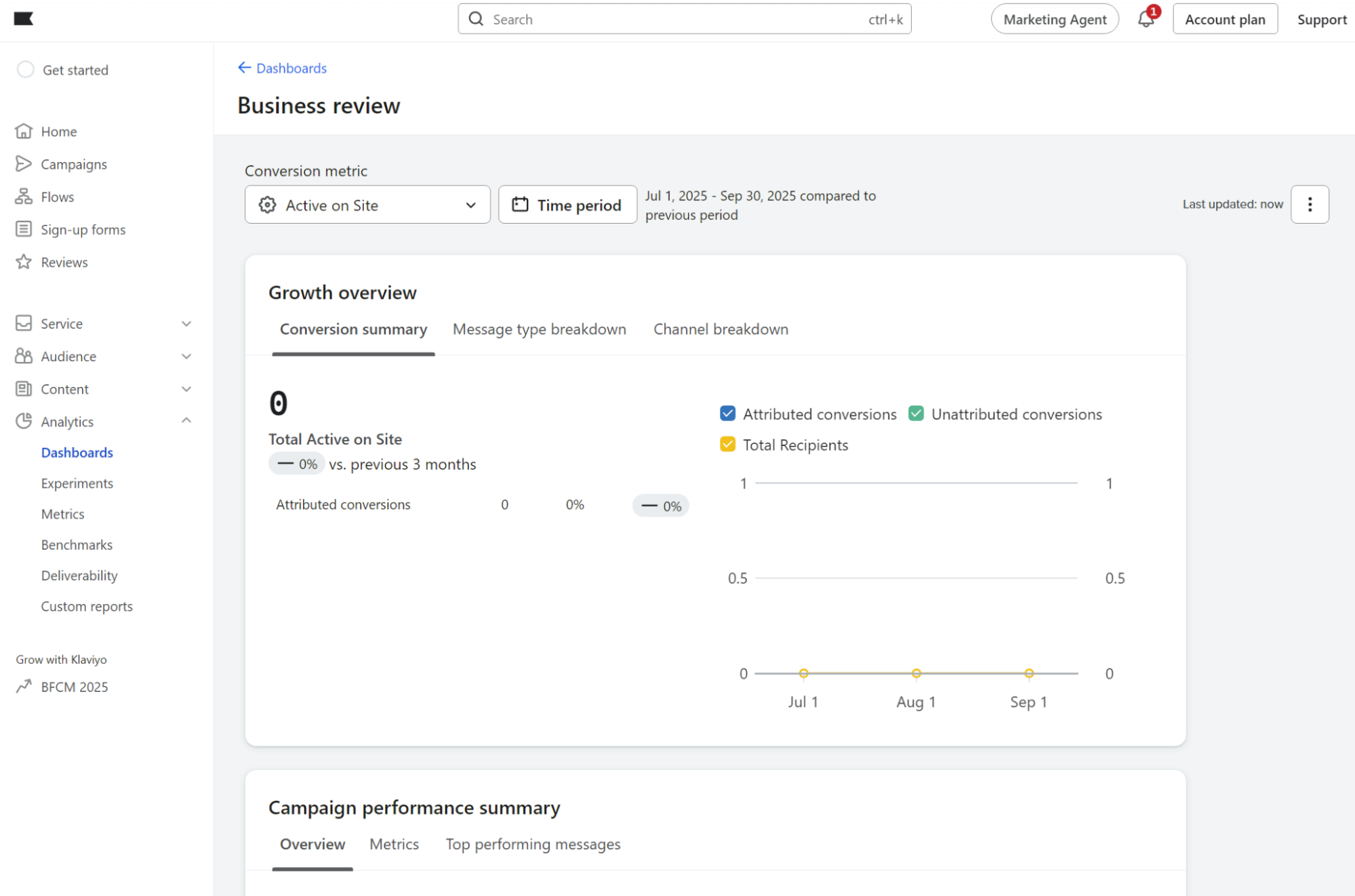This screenshot has height=896, width=1355.
Task: Switch to Message type breakdown tab
Action: [538, 329]
